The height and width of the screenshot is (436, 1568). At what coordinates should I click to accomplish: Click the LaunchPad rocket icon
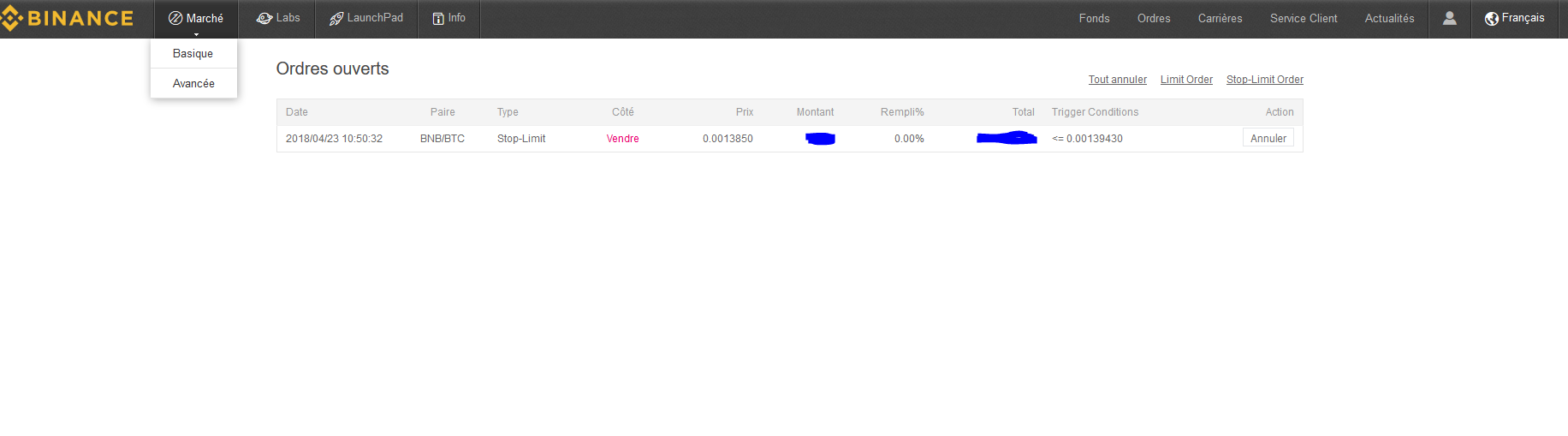coord(336,18)
